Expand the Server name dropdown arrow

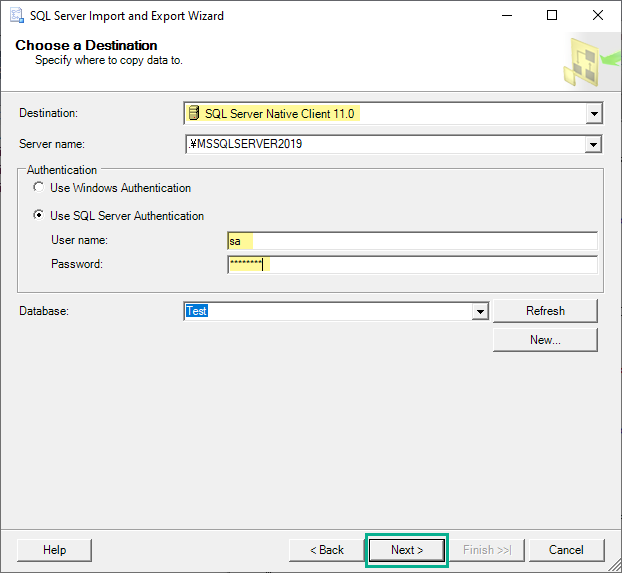click(x=593, y=144)
